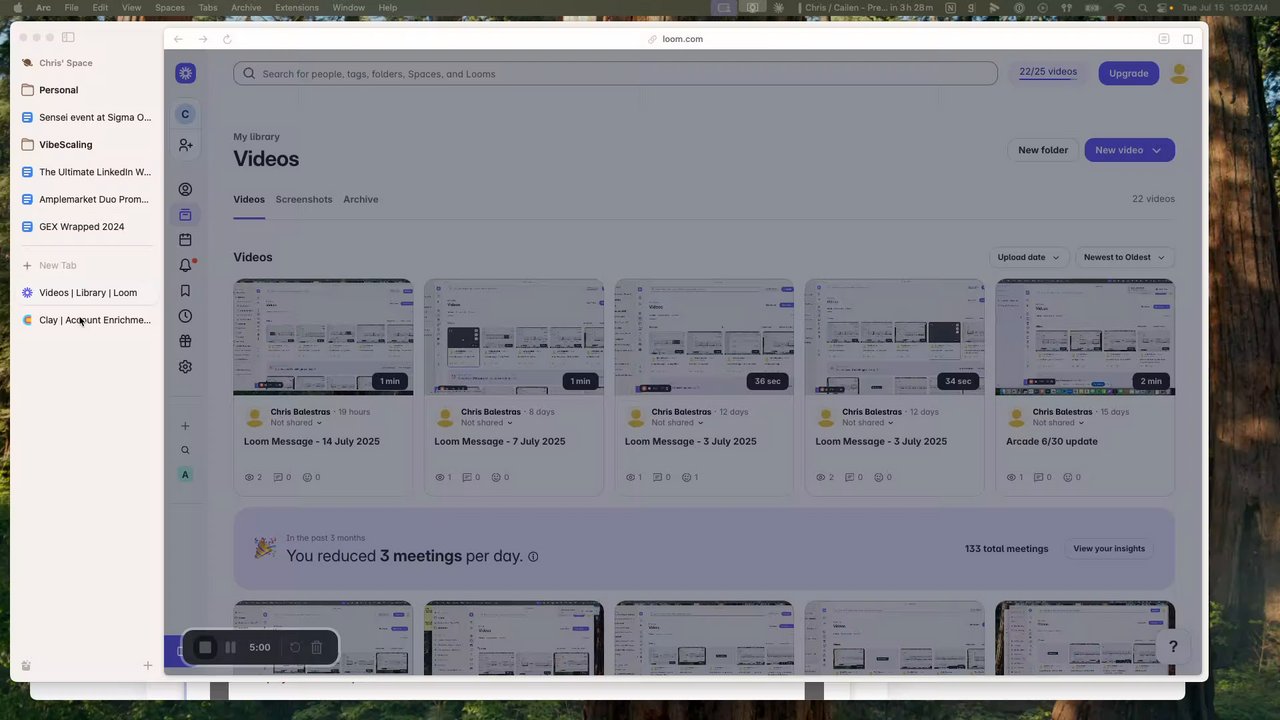Open the help question mark button

[x=1173, y=647]
